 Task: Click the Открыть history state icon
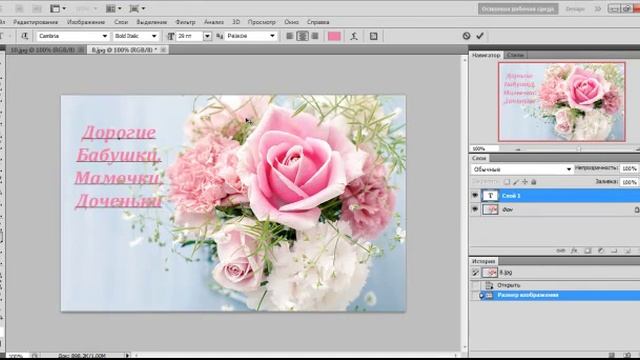pos(489,285)
